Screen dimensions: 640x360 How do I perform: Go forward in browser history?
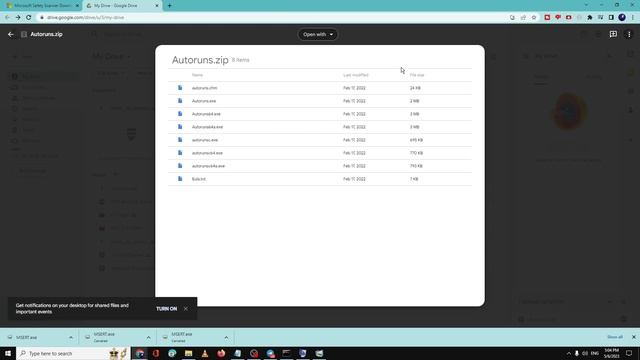point(18,18)
